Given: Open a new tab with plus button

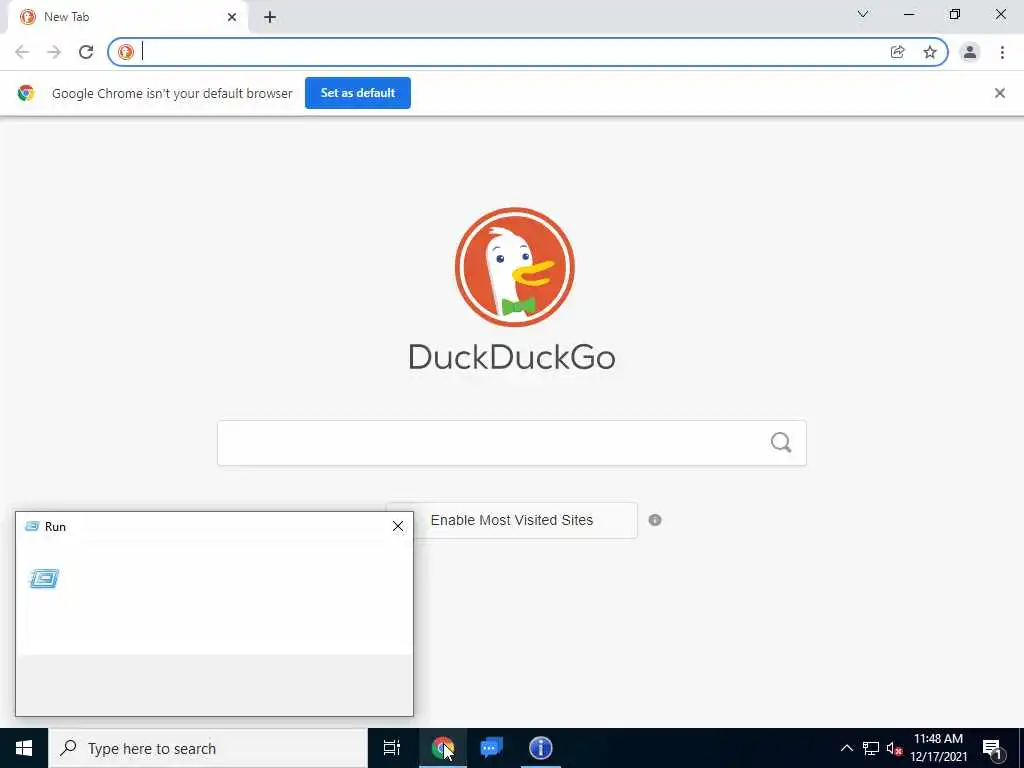Looking at the screenshot, I should click(x=270, y=17).
